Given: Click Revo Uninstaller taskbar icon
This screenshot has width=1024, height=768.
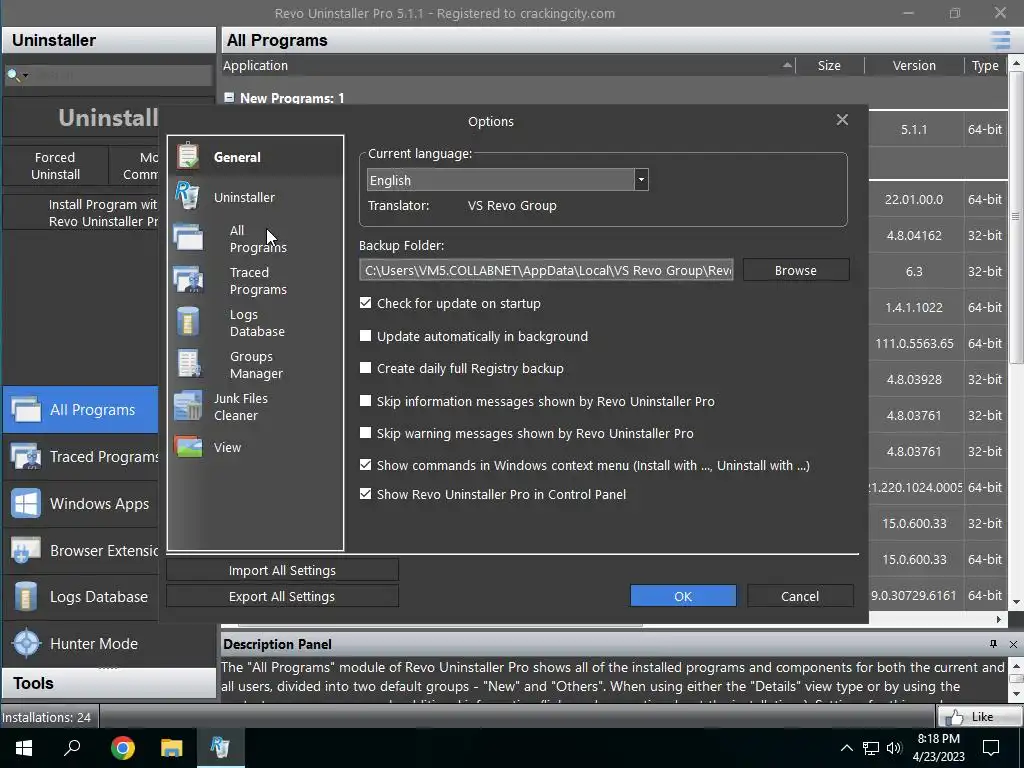Looking at the screenshot, I should coord(220,748).
